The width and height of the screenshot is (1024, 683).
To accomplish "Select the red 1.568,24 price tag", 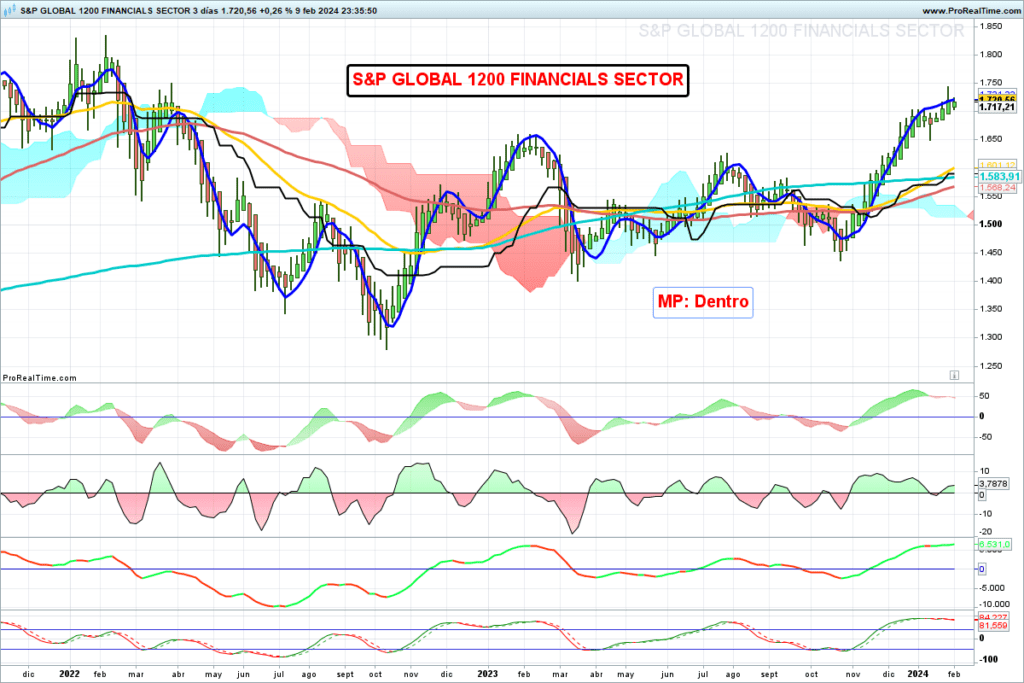I will (997, 188).
